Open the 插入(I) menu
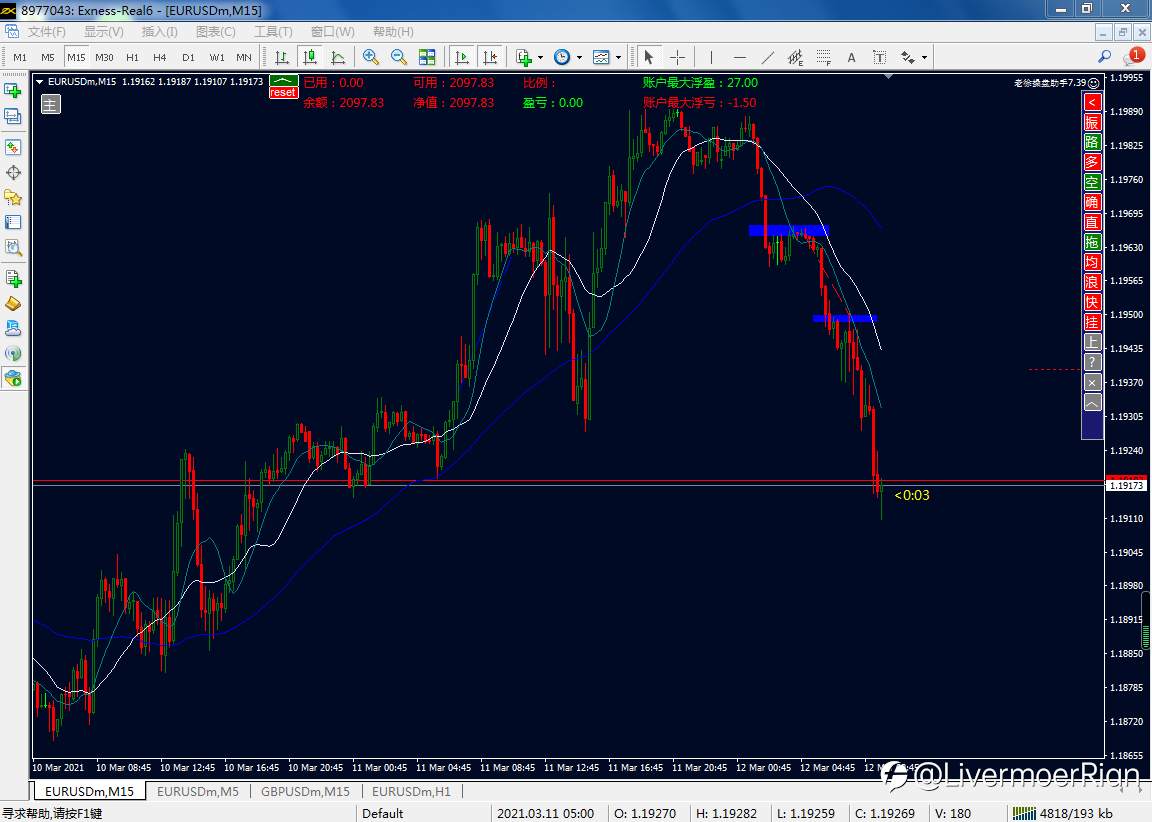1152x822 pixels. pos(159,32)
